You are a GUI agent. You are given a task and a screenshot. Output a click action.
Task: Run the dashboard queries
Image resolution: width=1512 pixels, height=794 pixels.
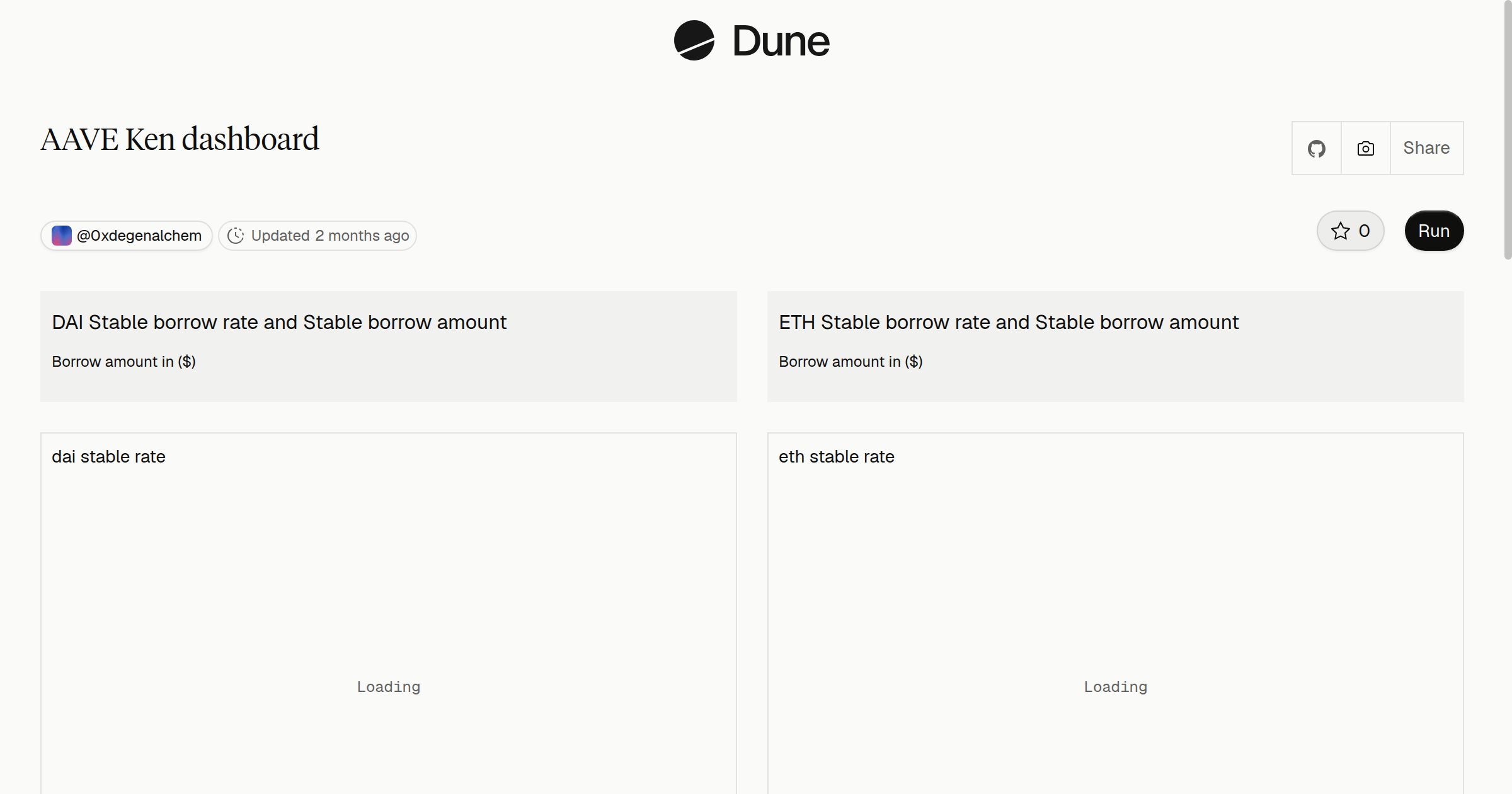tap(1434, 231)
